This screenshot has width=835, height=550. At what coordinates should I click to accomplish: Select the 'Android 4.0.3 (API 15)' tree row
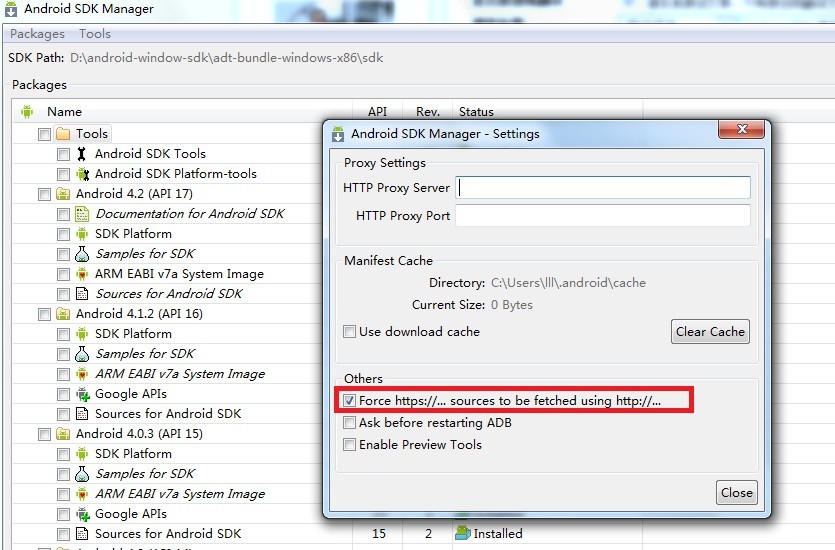[139, 434]
